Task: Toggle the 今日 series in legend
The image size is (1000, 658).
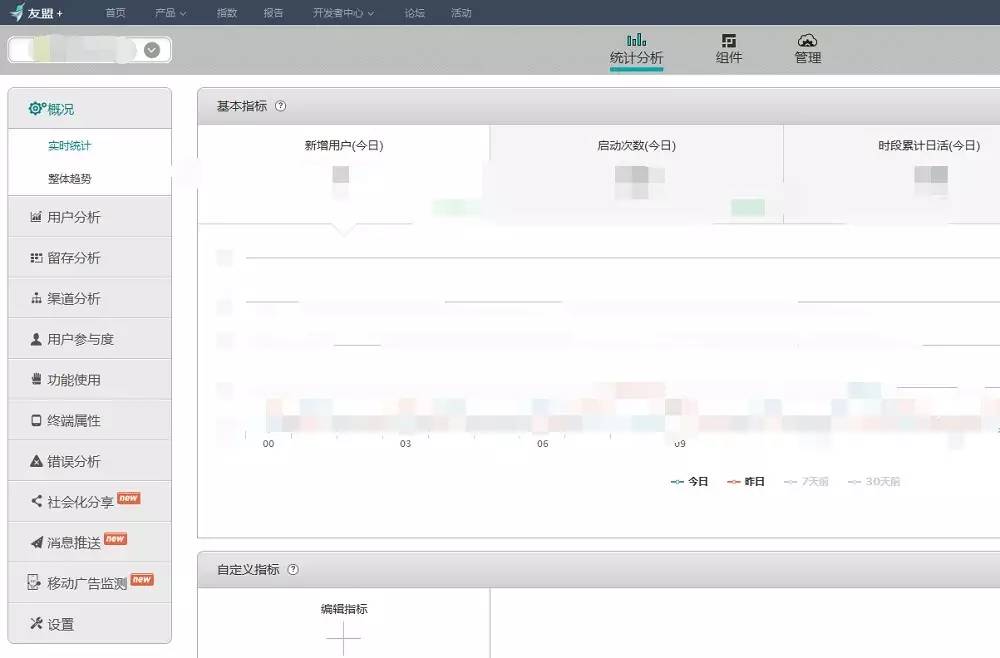Action: coord(689,481)
